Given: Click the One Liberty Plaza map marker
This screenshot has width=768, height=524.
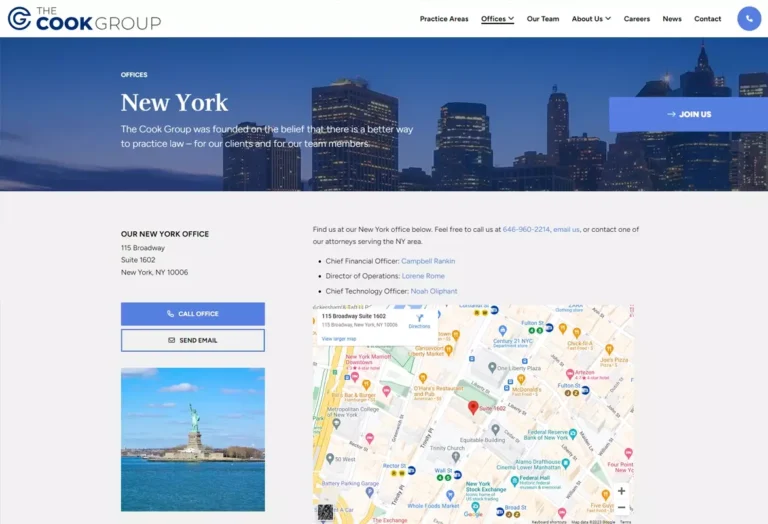Looking at the screenshot, I should coord(492,367).
